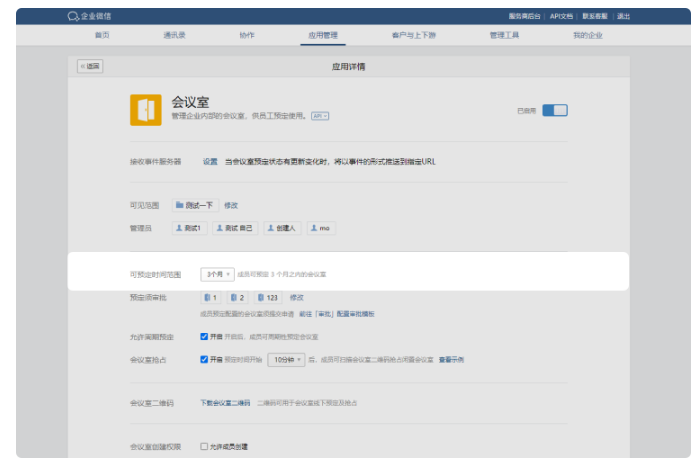
Task: Click 联系客服 in the header
Action: pos(595,16)
